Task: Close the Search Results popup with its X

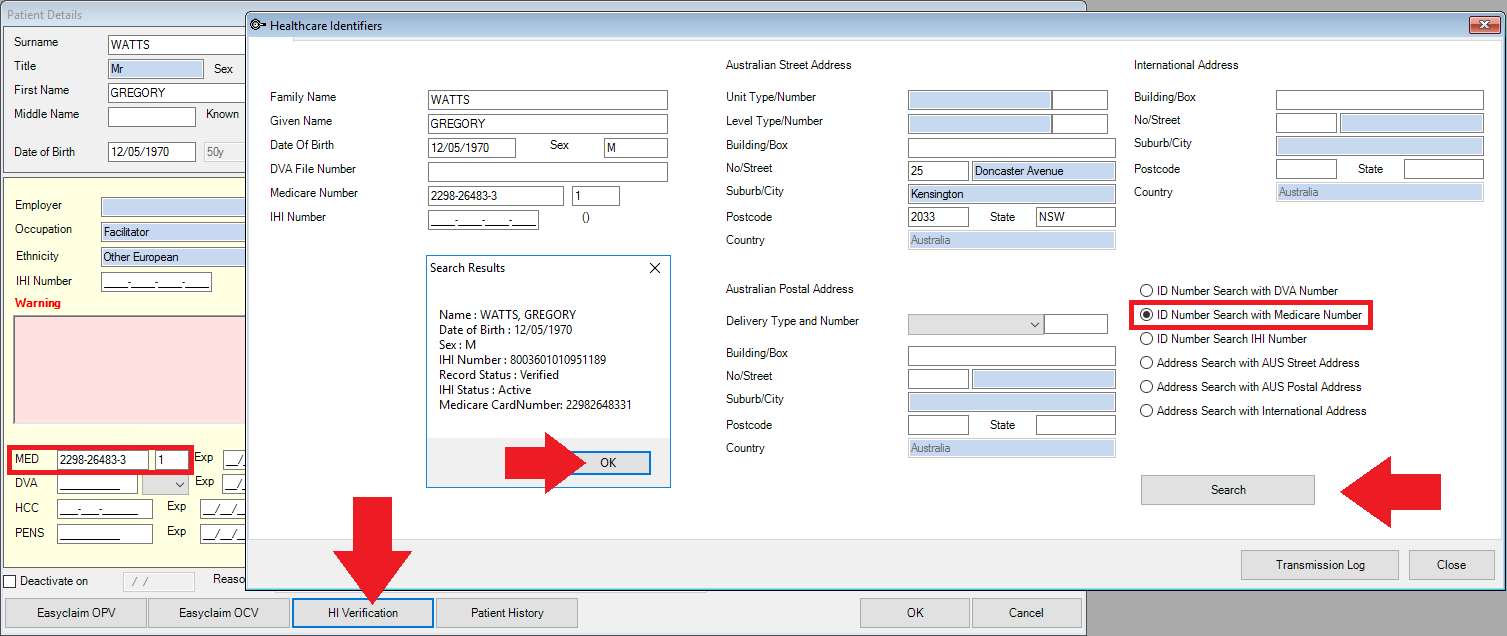Action: [x=655, y=268]
